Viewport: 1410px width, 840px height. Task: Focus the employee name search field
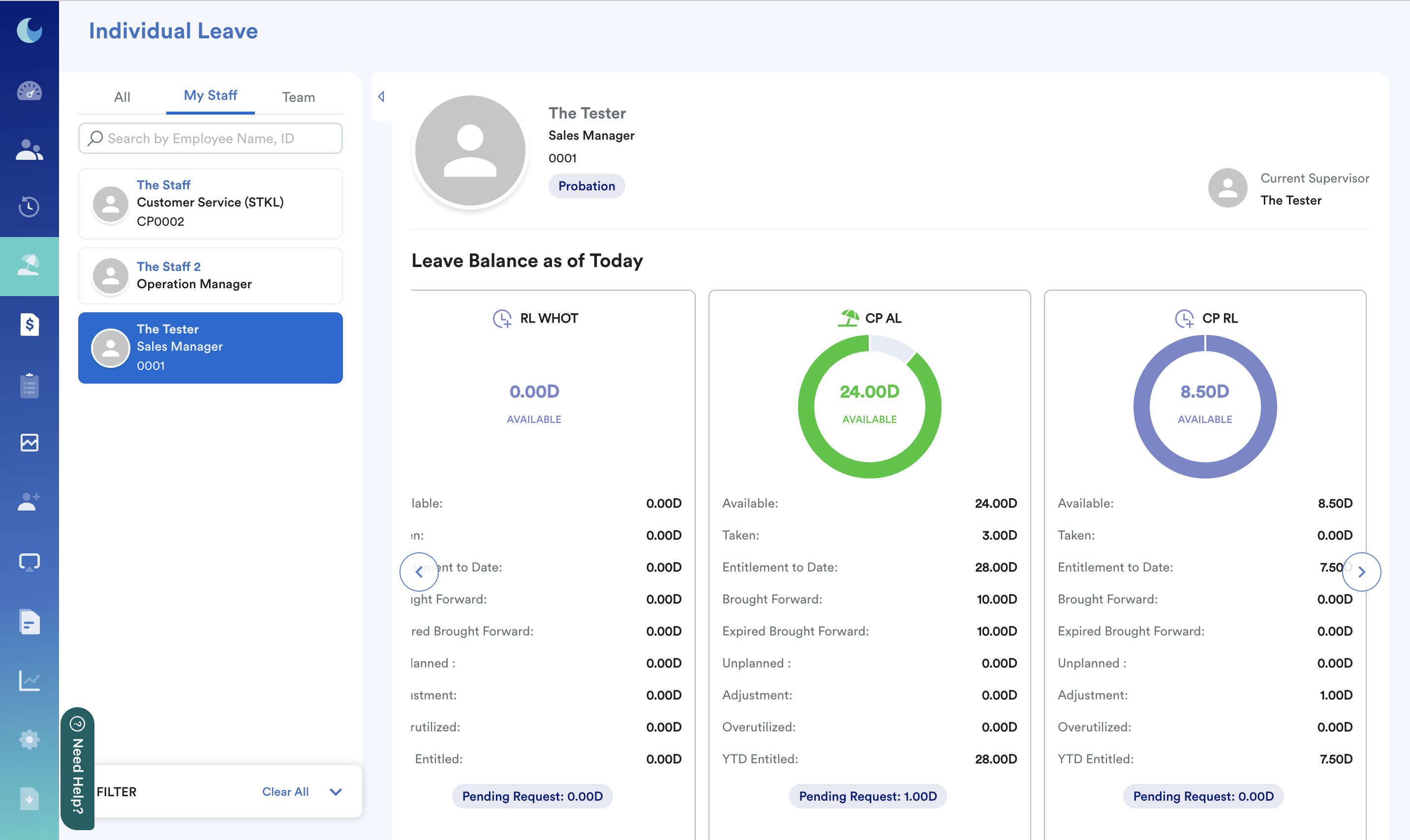211,139
